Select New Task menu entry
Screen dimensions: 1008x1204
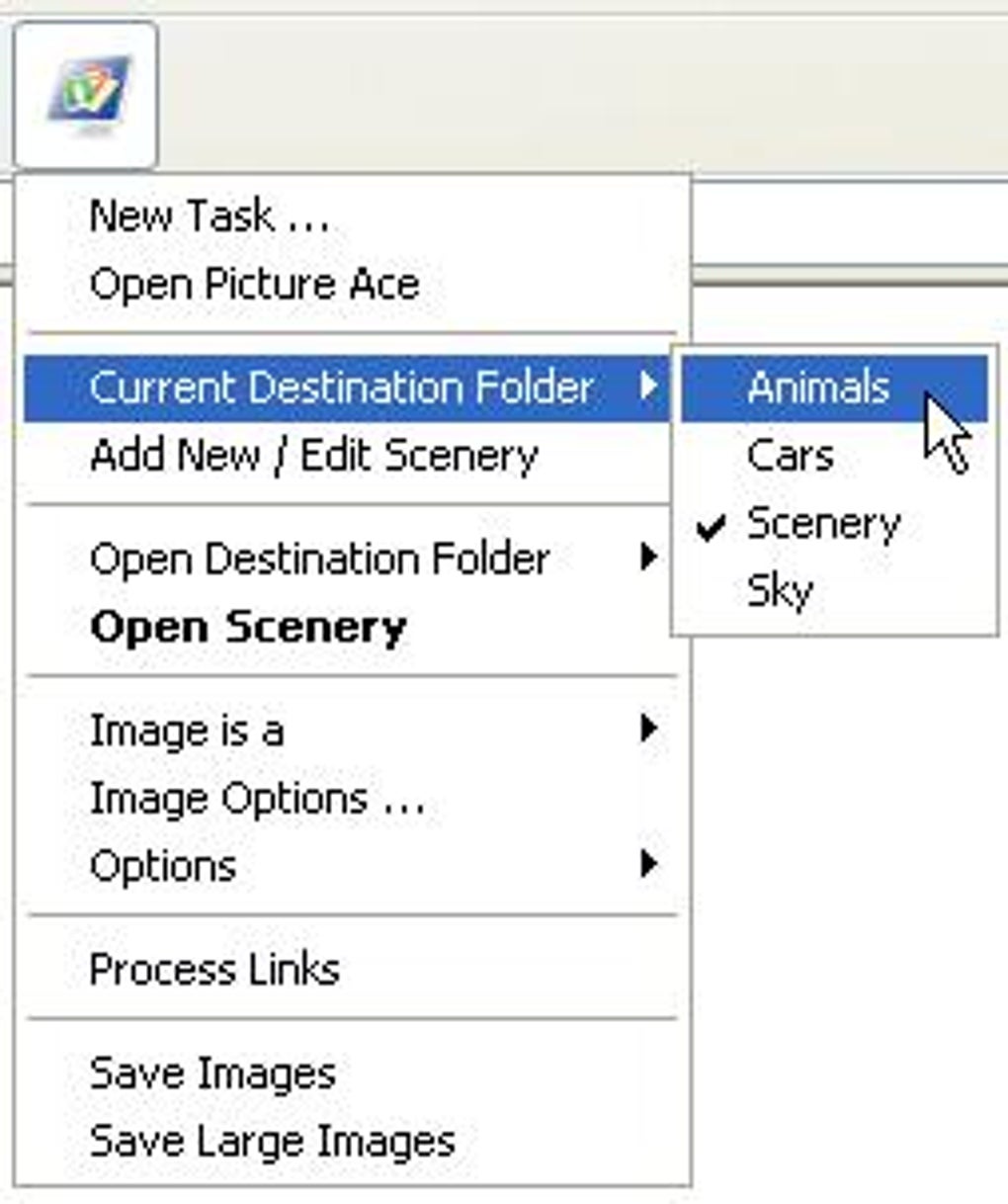tap(209, 216)
